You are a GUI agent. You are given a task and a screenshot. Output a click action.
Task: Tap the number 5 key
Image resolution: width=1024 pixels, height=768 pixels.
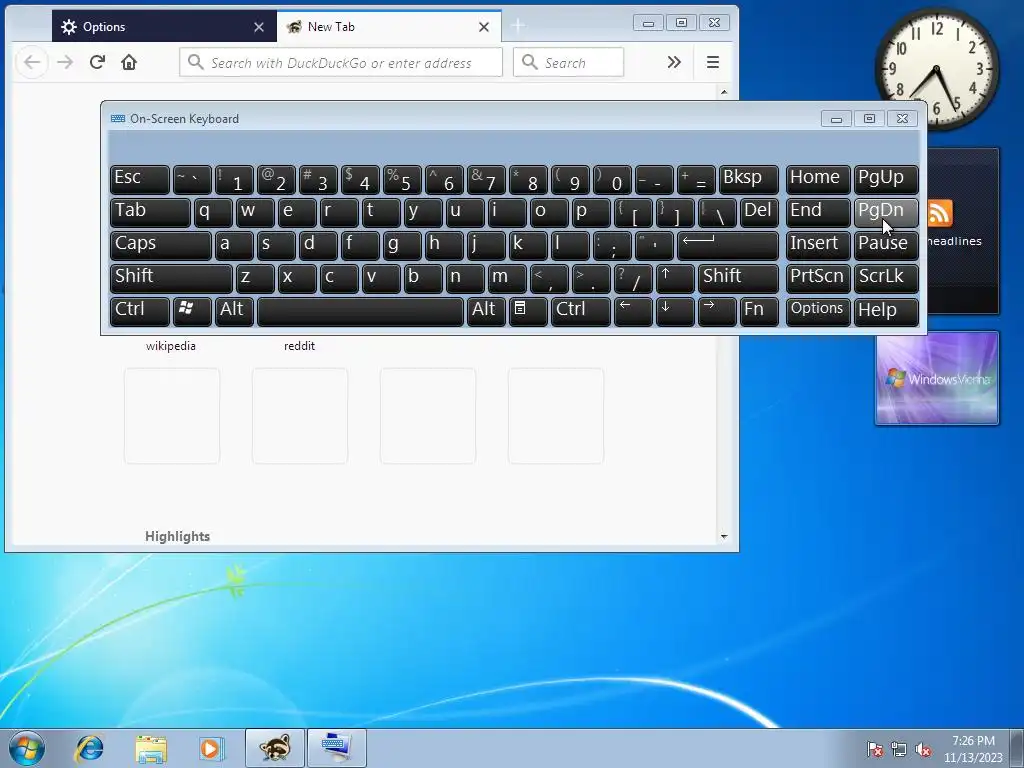(x=402, y=180)
